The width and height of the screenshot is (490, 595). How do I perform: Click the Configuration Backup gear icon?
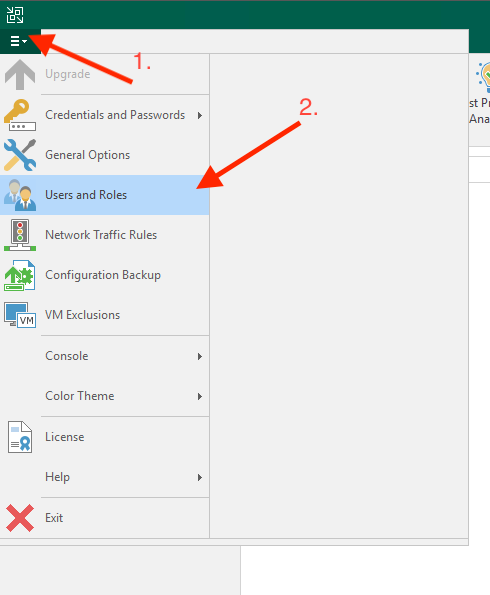20,275
